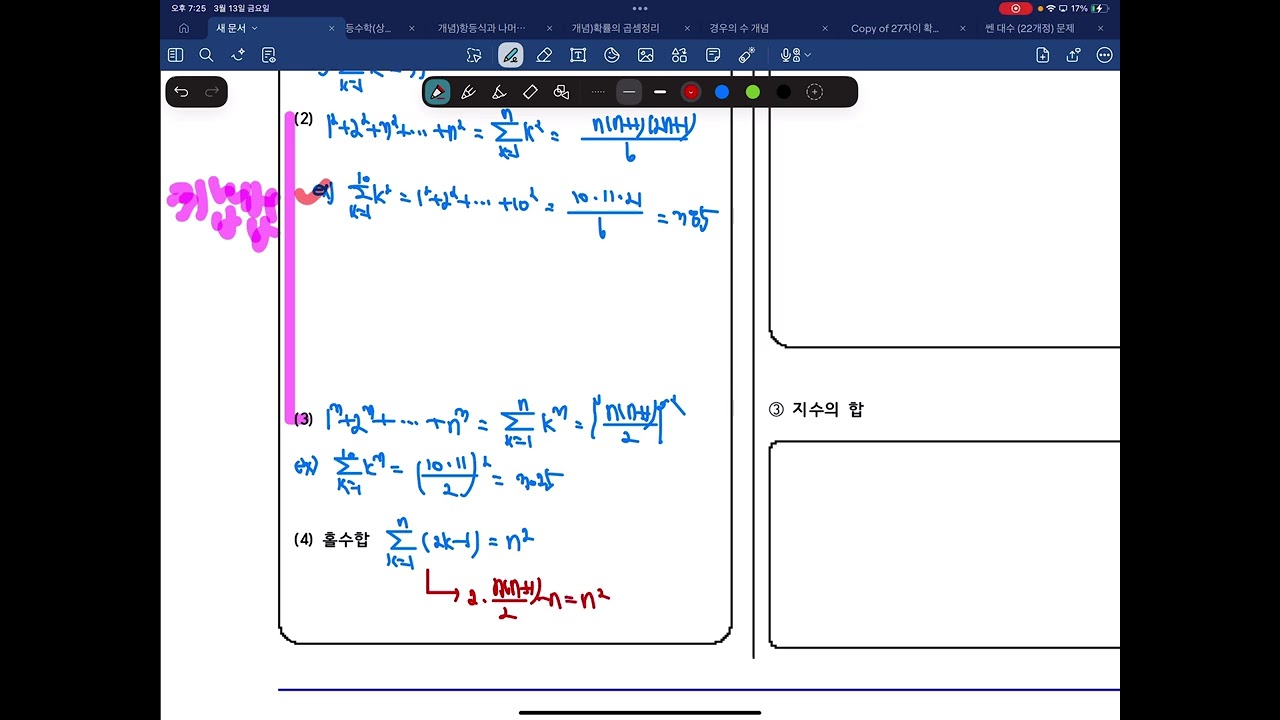Tap the ③ 지수의 합 heading

click(x=816, y=409)
